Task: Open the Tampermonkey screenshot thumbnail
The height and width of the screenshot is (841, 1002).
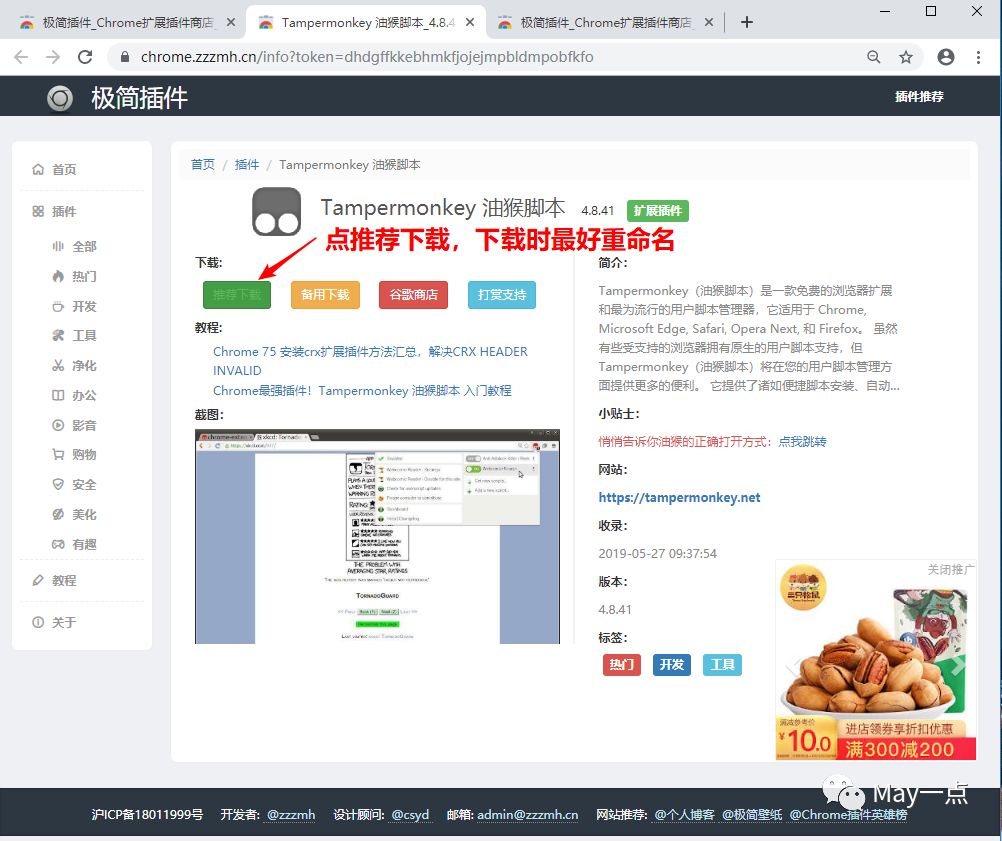Action: [377, 536]
